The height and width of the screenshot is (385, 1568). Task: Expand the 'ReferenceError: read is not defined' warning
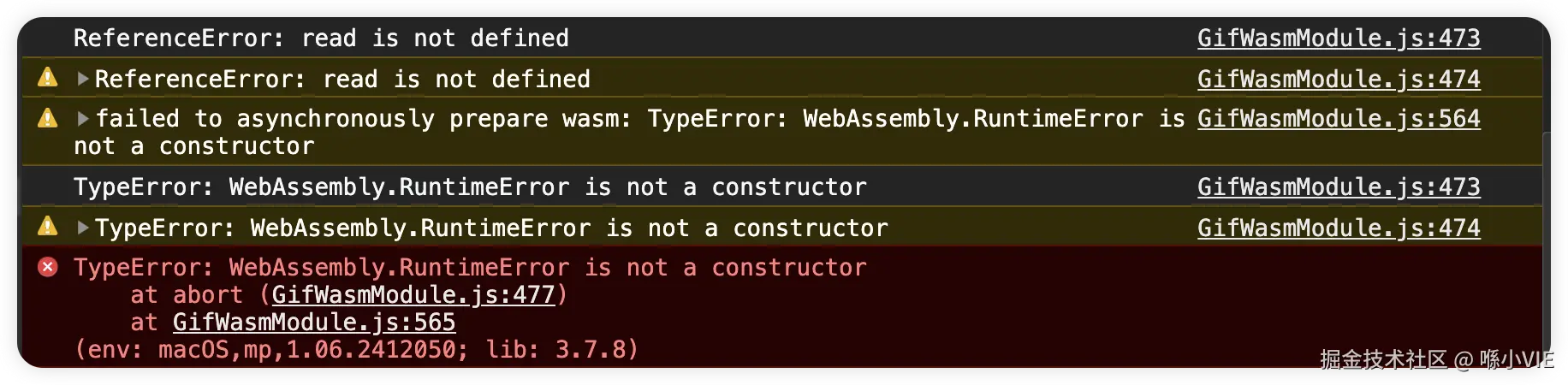(x=83, y=79)
